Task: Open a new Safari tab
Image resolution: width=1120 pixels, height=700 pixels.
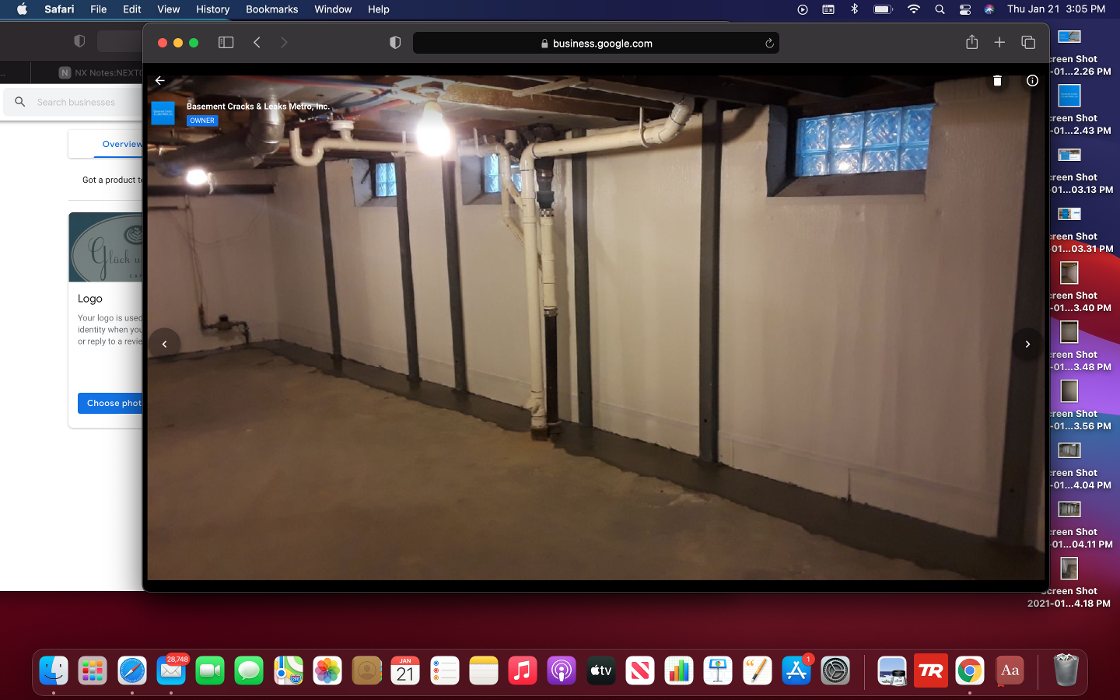Action: [999, 43]
